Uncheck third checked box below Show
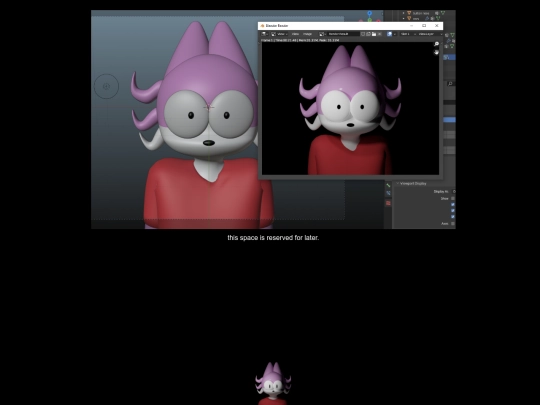 tap(453, 217)
